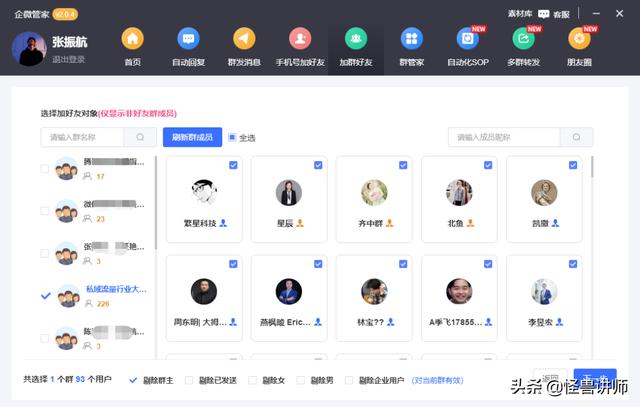The width and height of the screenshot is (640, 407).
Task: Click the 客服 text link
Action: [561, 15]
